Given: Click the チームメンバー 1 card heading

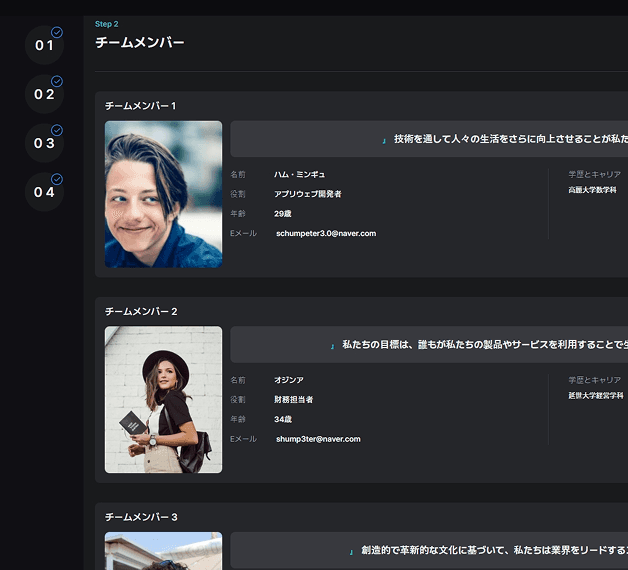Looking at the screenshot, I should (x=141, y=106).
